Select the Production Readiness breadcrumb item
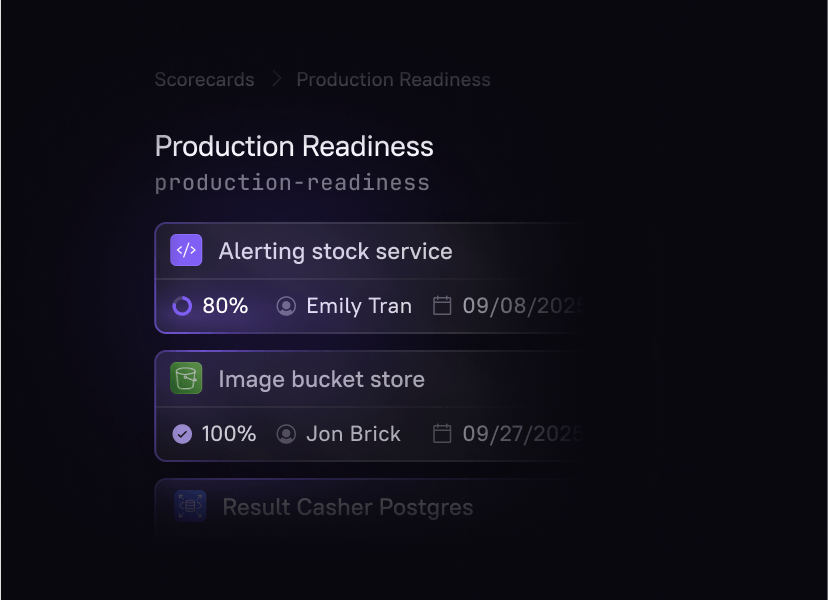This screenshot has width=828, height=600. click(x=393, y=80)
